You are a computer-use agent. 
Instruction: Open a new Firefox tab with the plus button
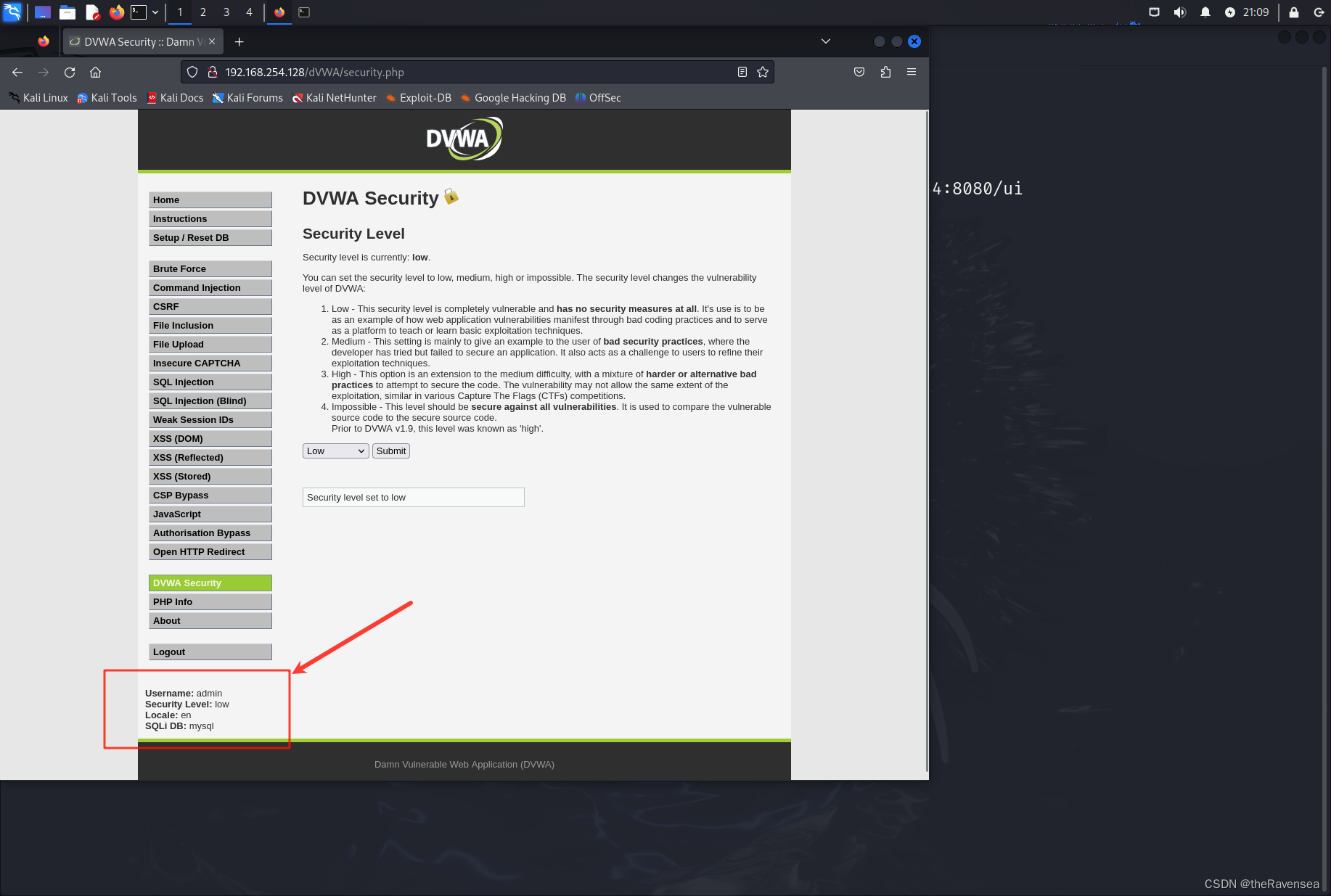239,42
